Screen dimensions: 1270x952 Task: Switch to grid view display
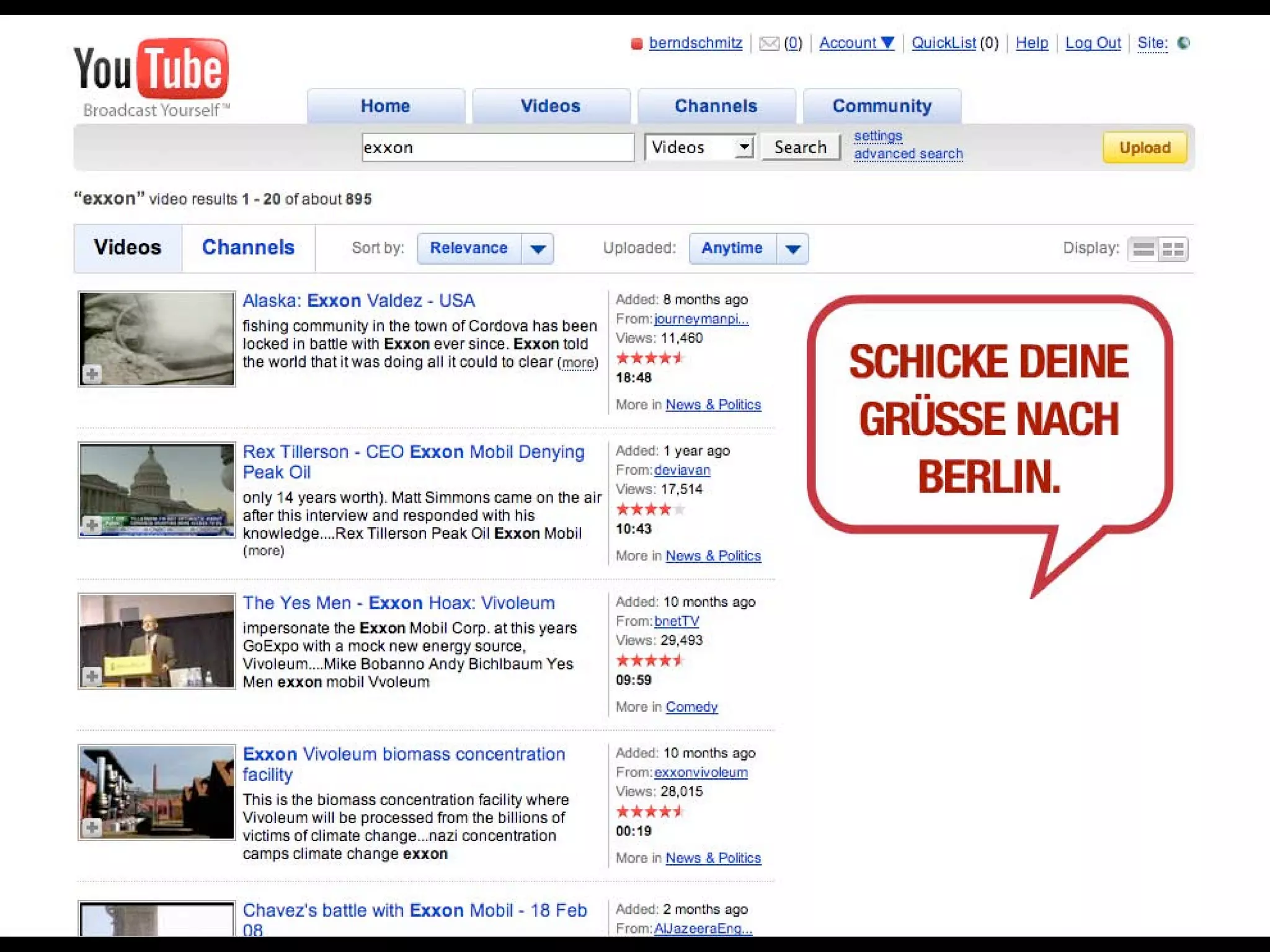1173,249
